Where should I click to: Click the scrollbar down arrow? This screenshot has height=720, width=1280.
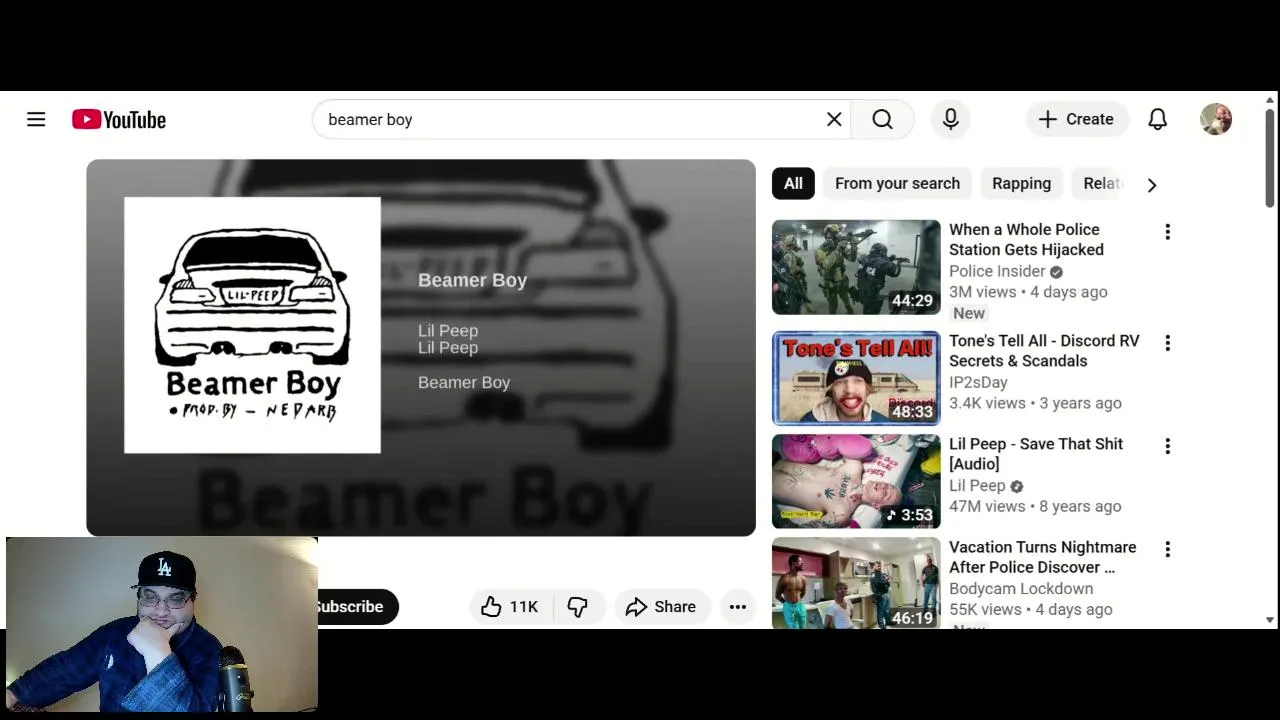click(1270, 620)
